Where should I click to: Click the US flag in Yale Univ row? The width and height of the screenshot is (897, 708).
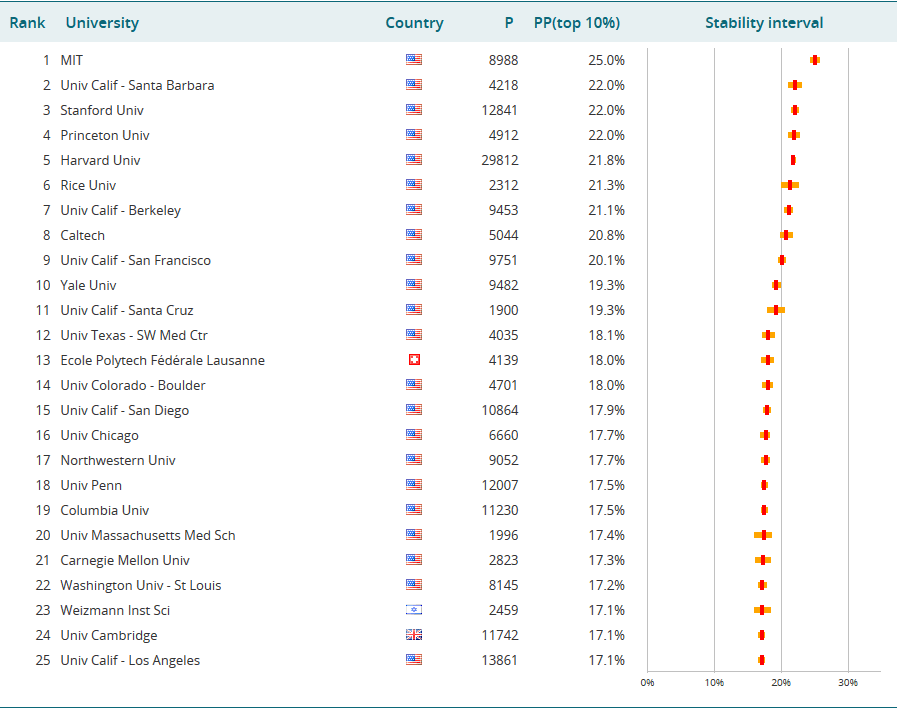414,284
